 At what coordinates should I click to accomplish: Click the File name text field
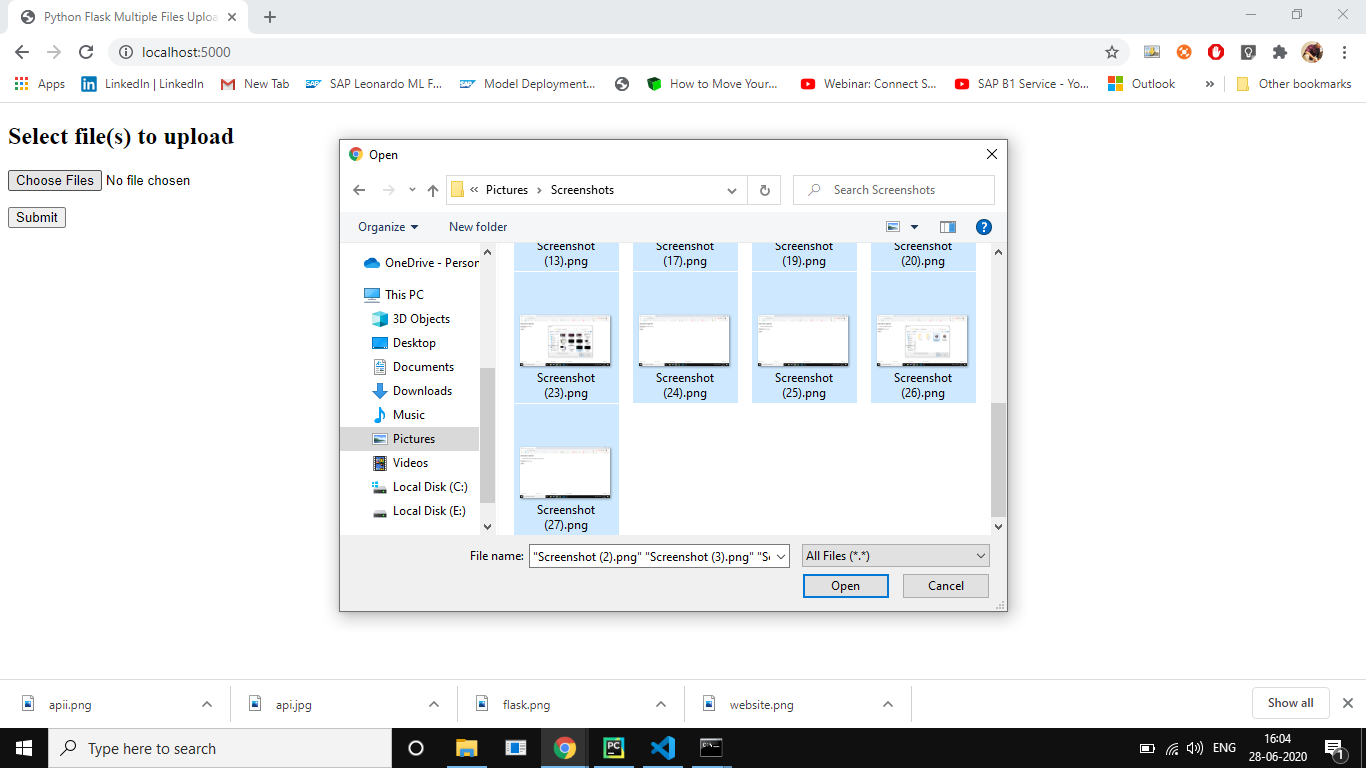coord(651,556)
